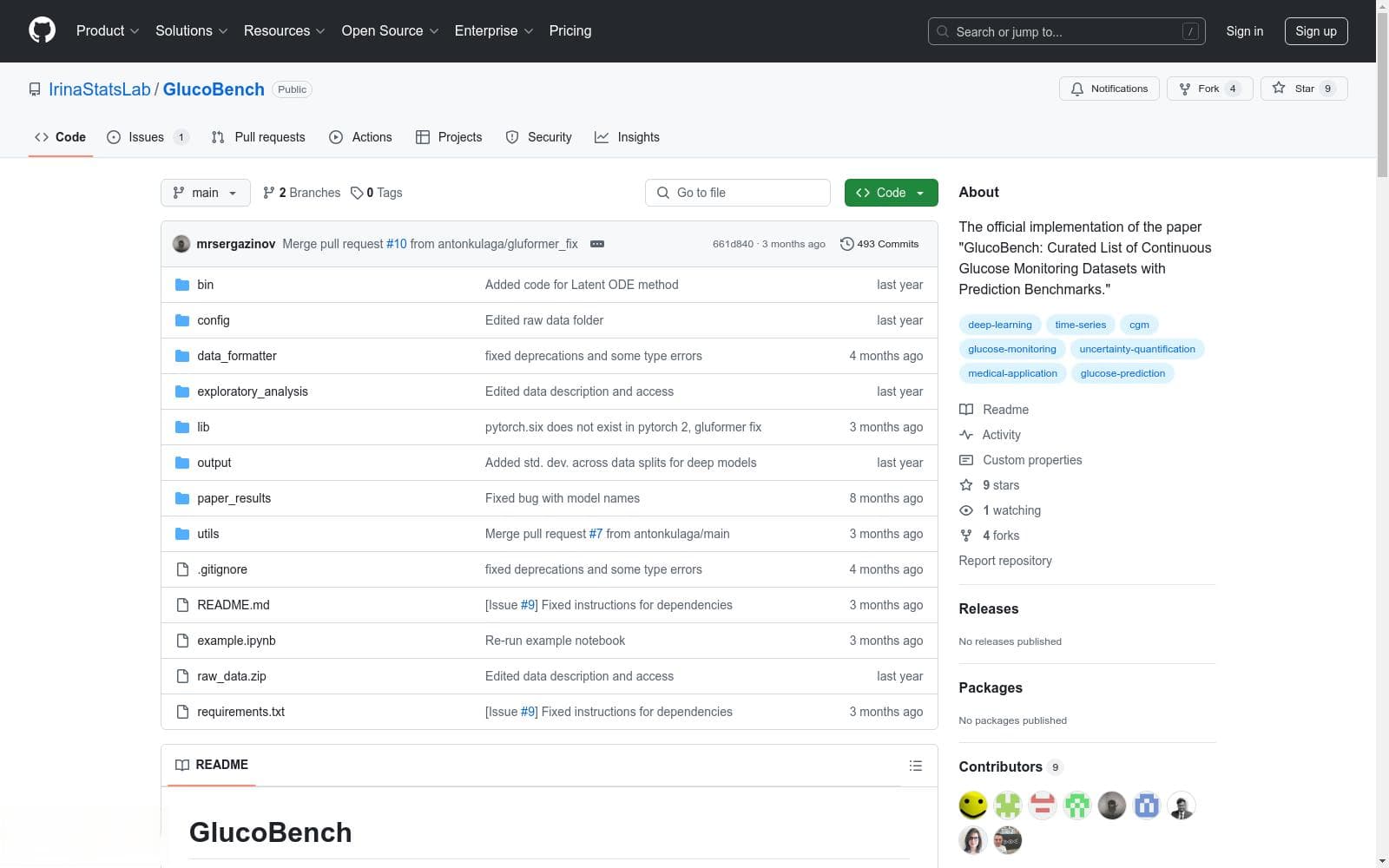Screen dimensions: 1389x868
Task: Select the Code tab
Action: point(60,137)
